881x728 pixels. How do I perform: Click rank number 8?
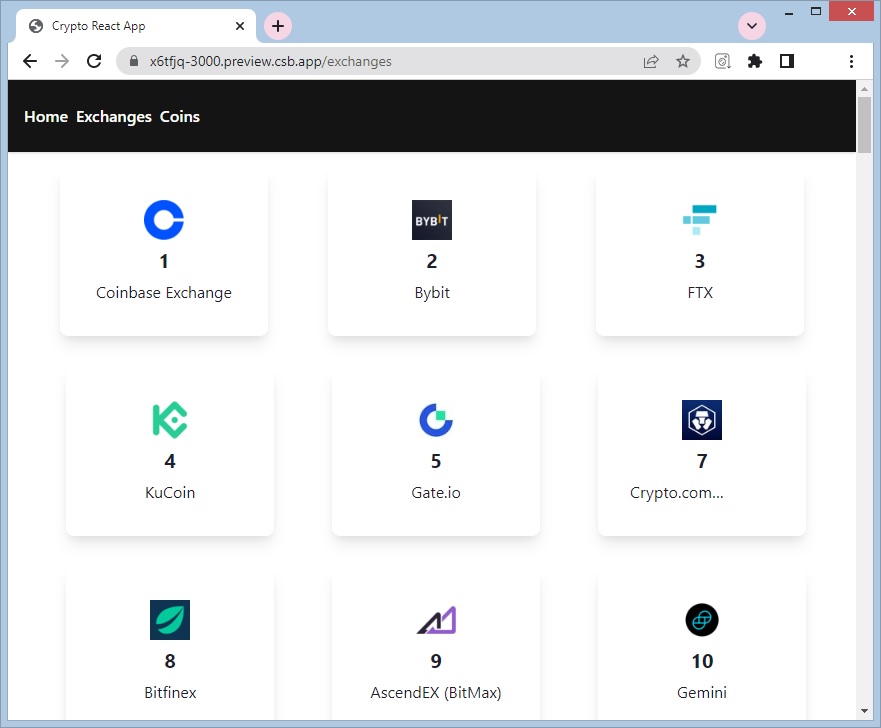170,661
